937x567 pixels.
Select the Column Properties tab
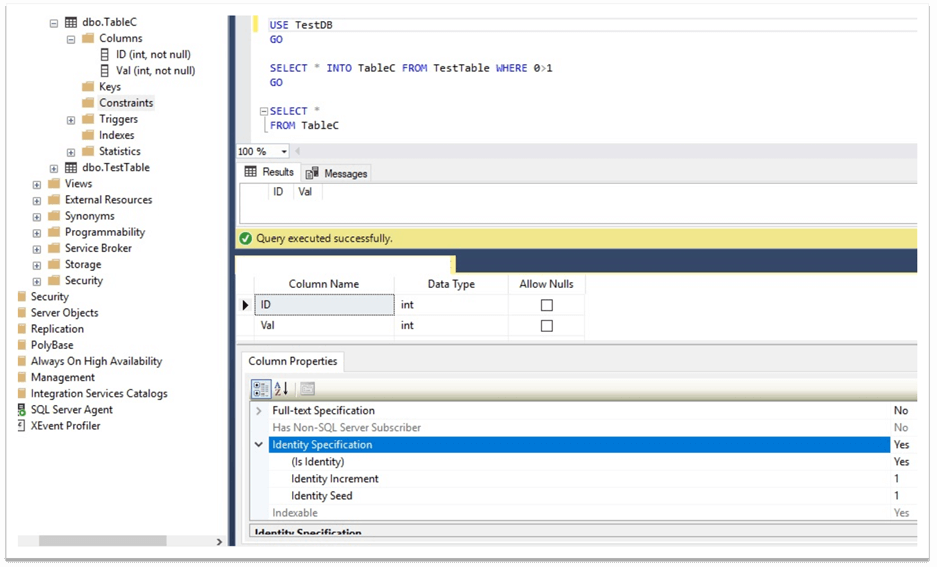(293, 361)
